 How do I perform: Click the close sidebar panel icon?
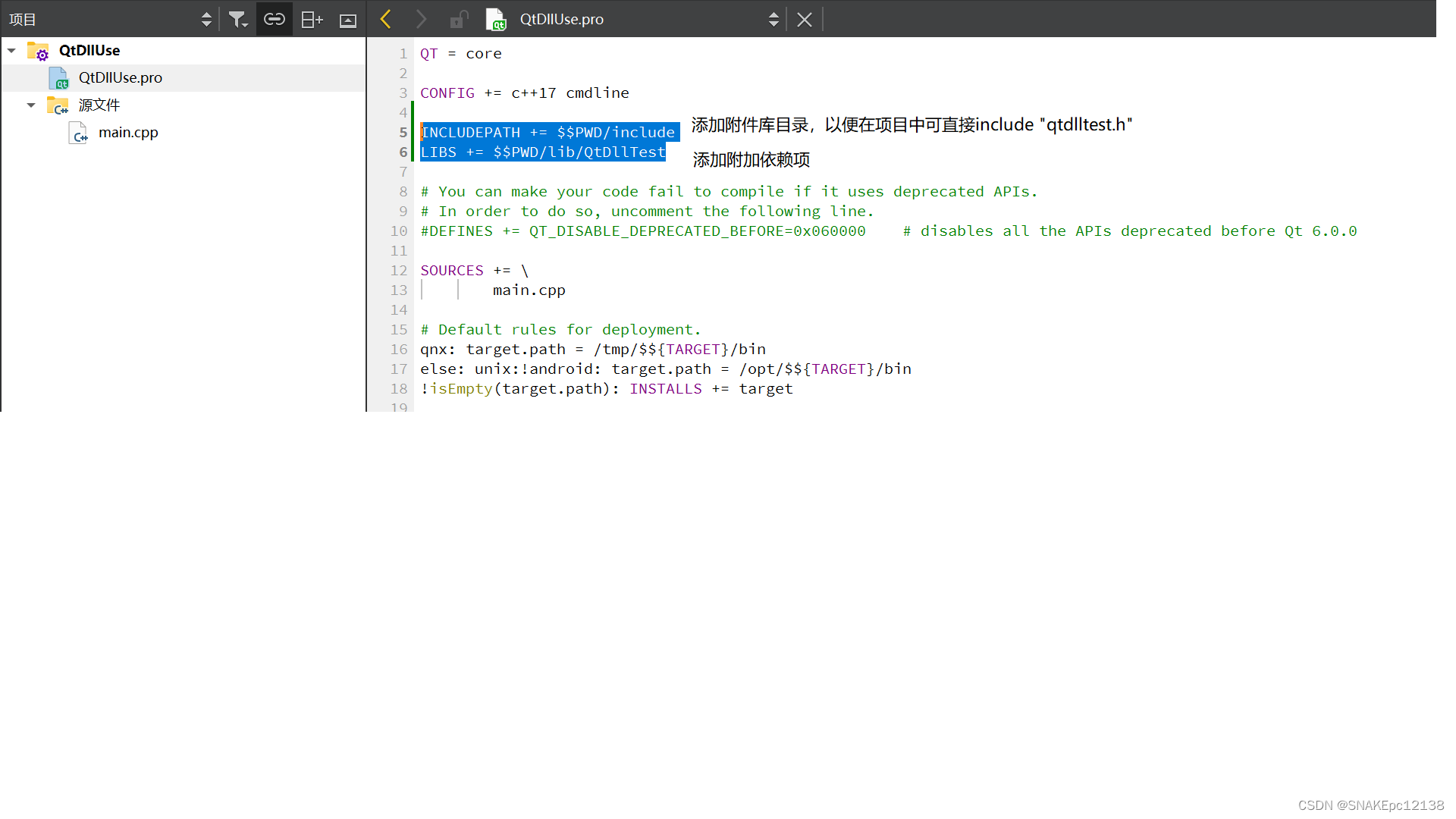(348, 20)
